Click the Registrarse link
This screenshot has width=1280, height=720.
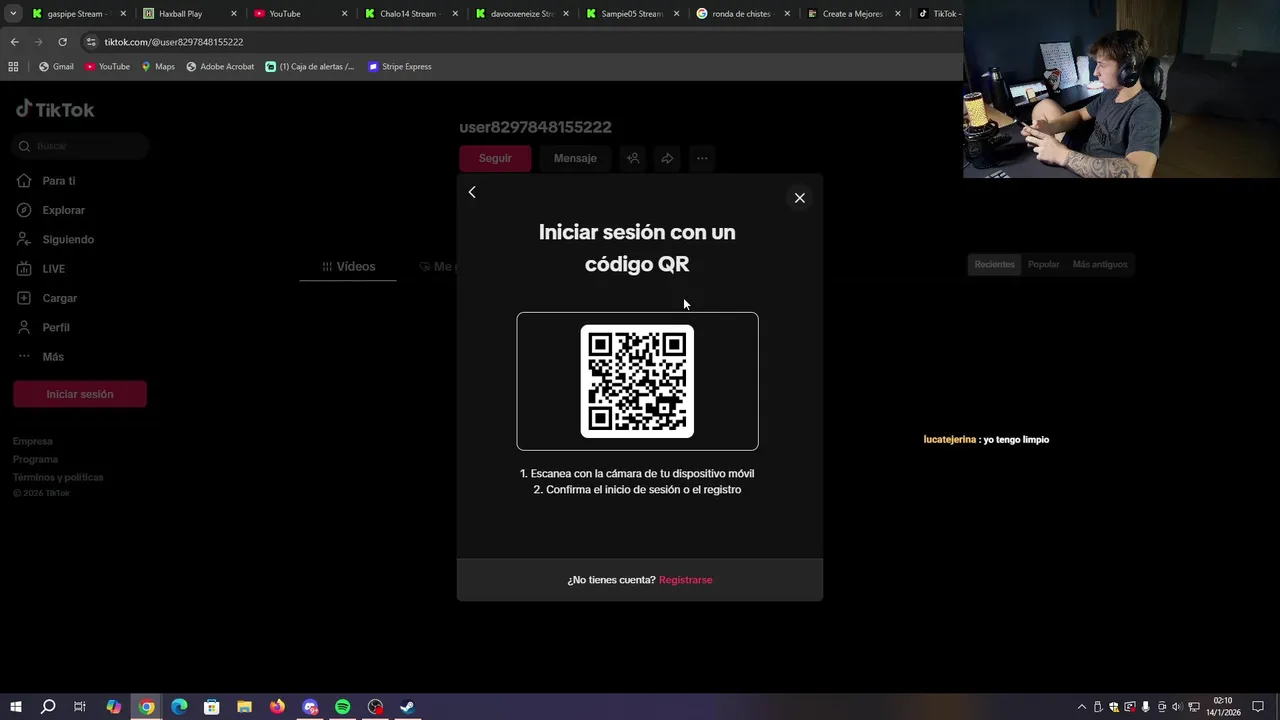[685, 580]
